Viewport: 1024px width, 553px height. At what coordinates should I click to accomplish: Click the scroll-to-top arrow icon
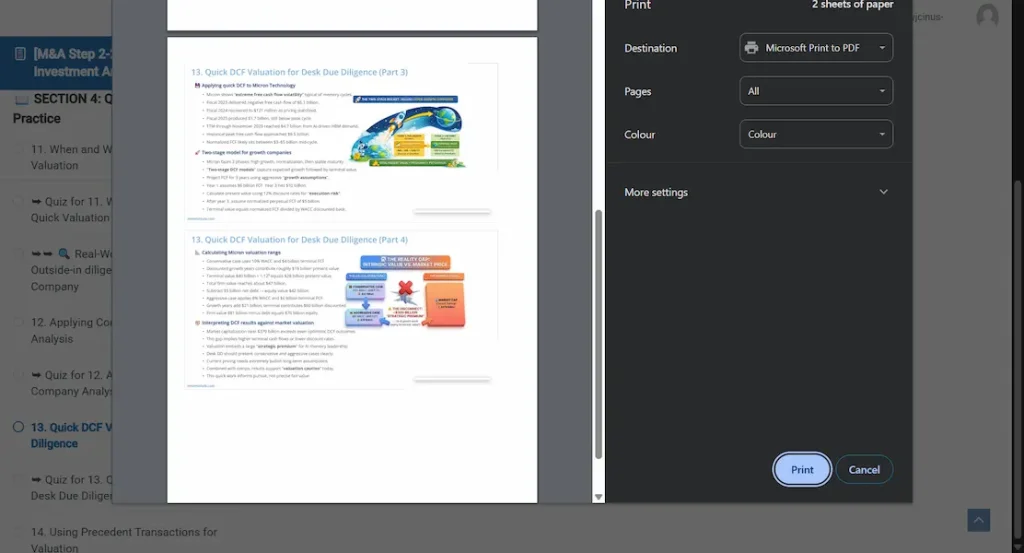pyautogui.click(x=979, y=520)
